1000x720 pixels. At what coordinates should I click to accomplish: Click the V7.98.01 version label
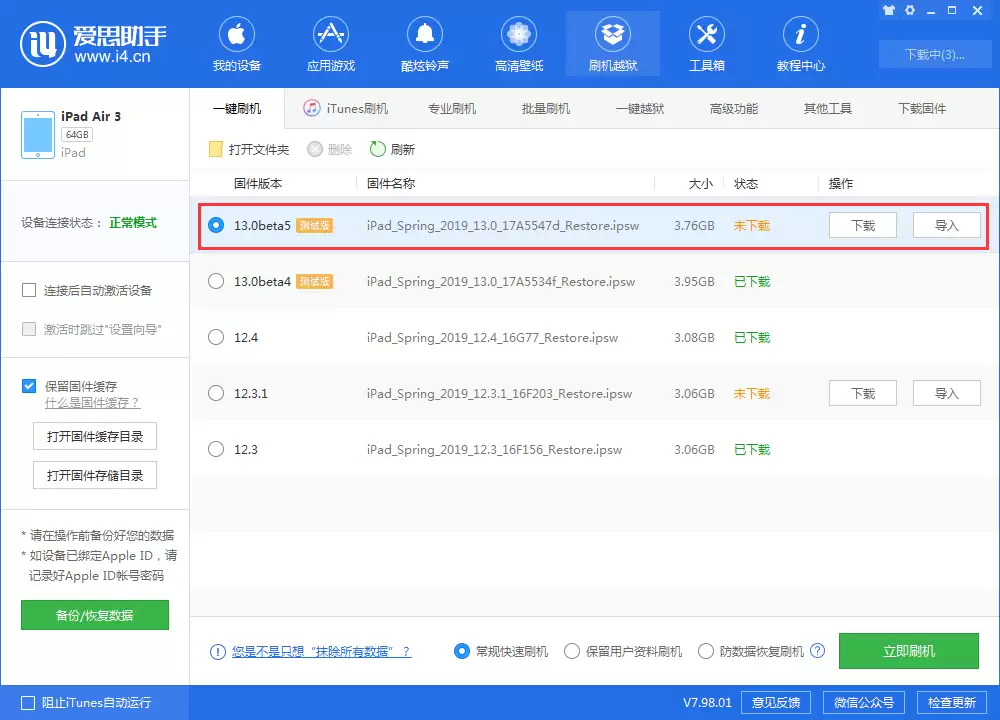[707, 702]
